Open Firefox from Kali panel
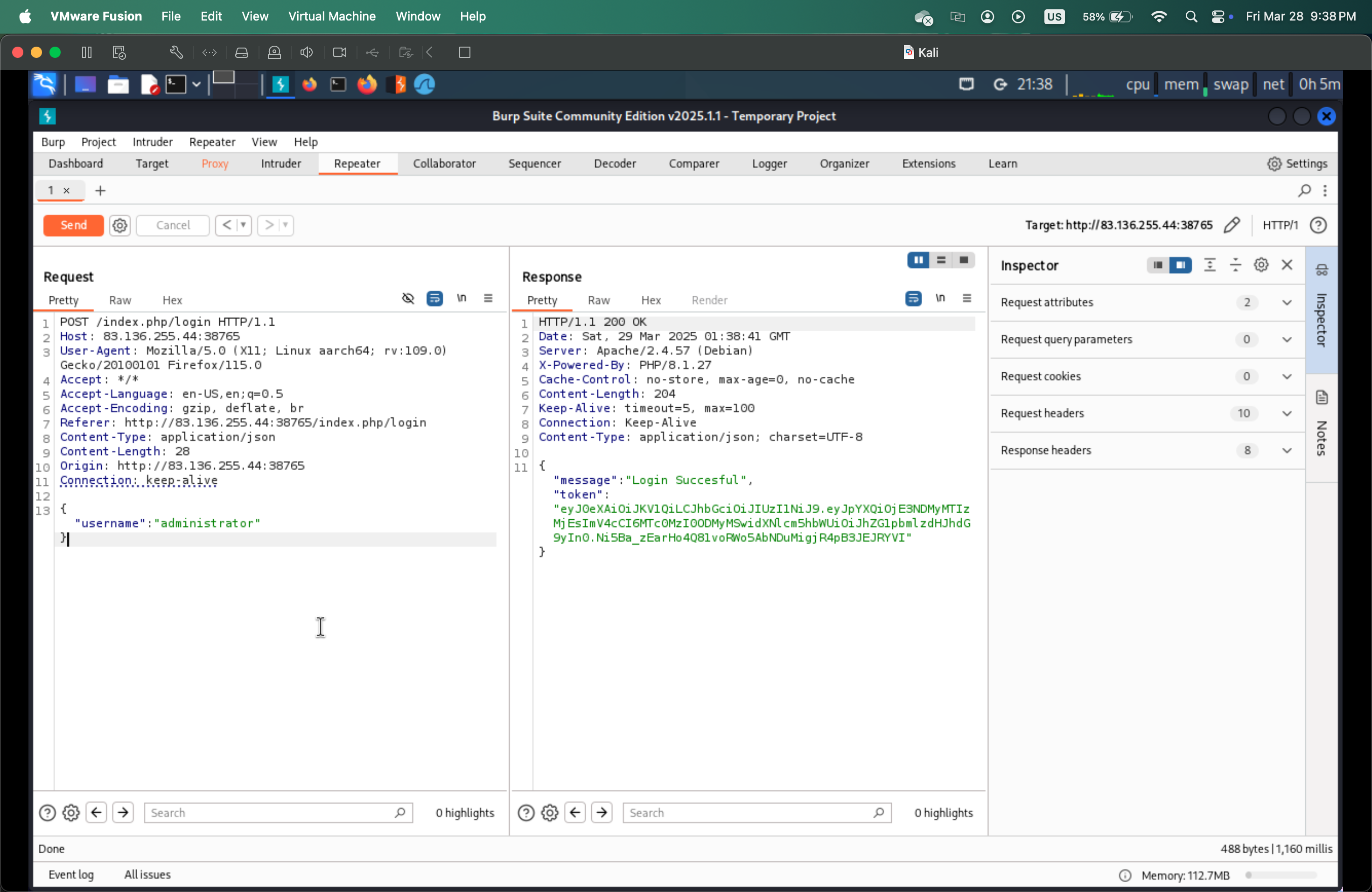The width and height of the screenshot is (1372, 892). click(x=367, y=85)
